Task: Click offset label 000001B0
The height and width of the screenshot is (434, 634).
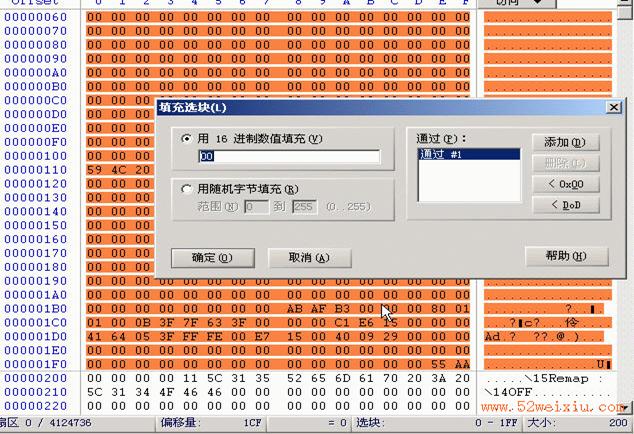Action: (36, 309)
